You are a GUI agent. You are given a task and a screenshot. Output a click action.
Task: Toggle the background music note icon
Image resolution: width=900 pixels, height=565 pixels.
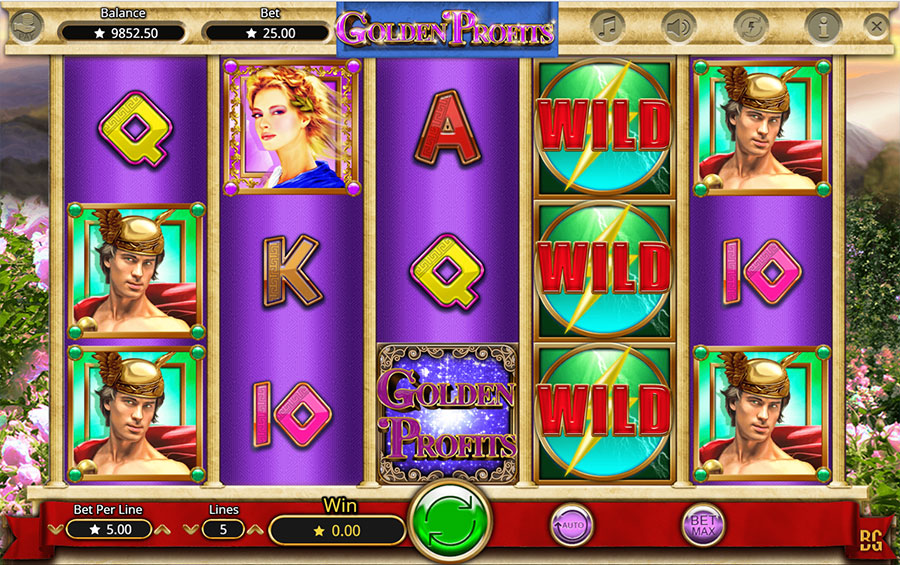pyautogui.click(x=607, y=26)
